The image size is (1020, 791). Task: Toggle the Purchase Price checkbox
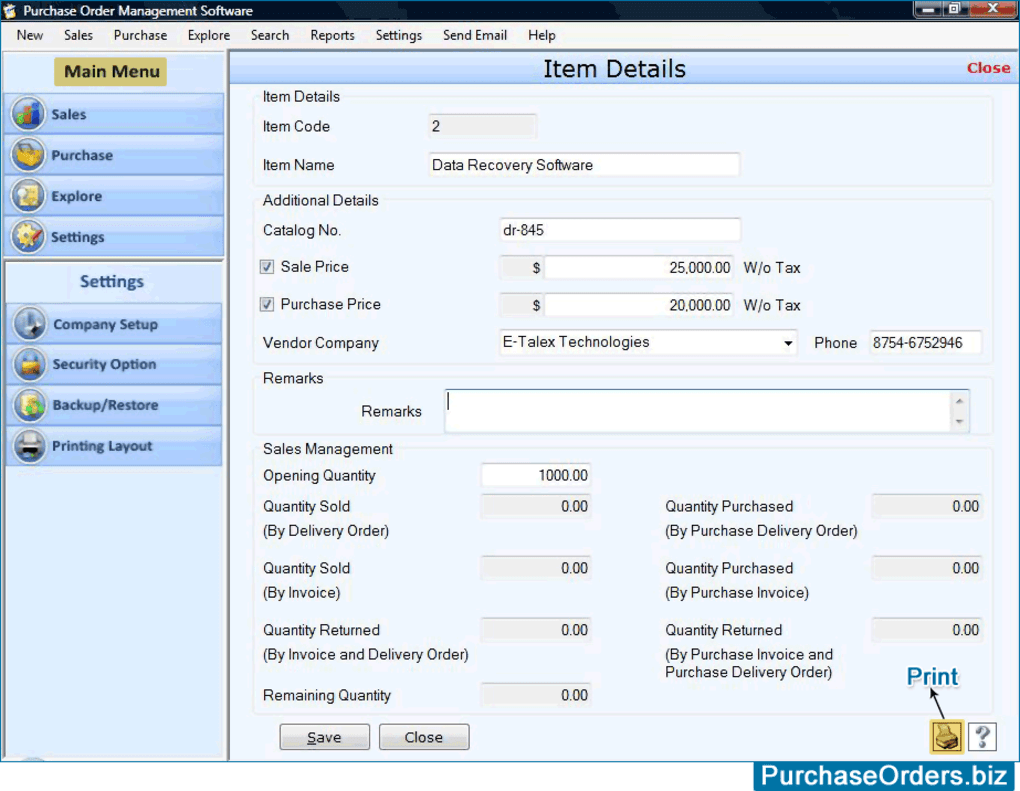pos(267,304)
